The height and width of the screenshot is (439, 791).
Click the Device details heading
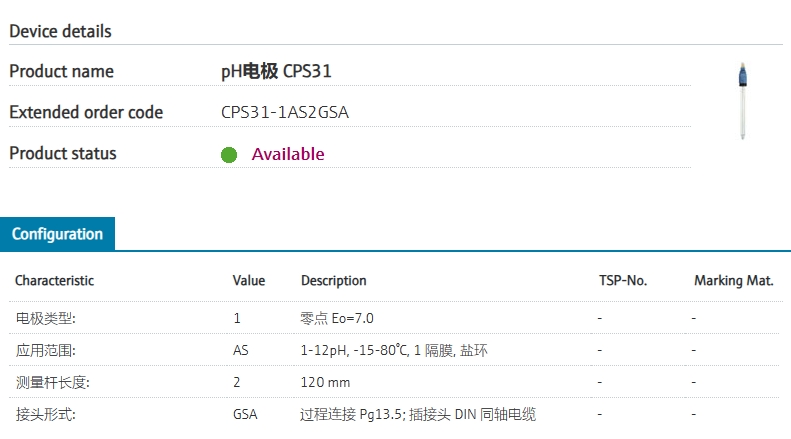click(61, 31)
